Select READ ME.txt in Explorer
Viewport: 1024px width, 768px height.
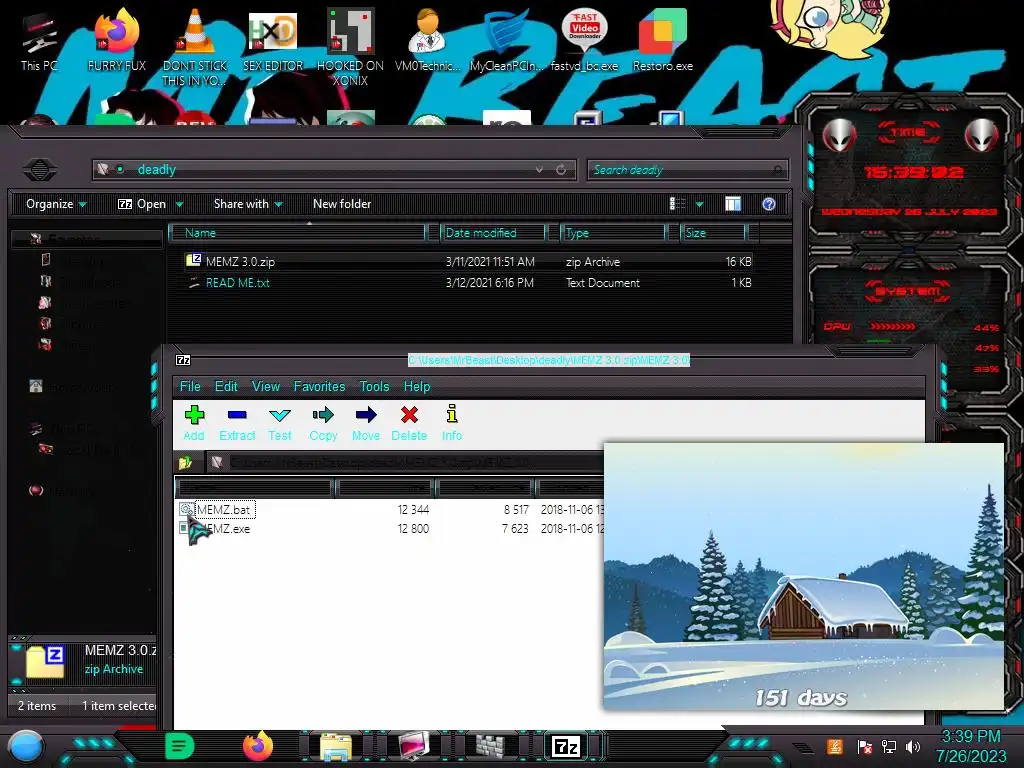tap(237, 283)
